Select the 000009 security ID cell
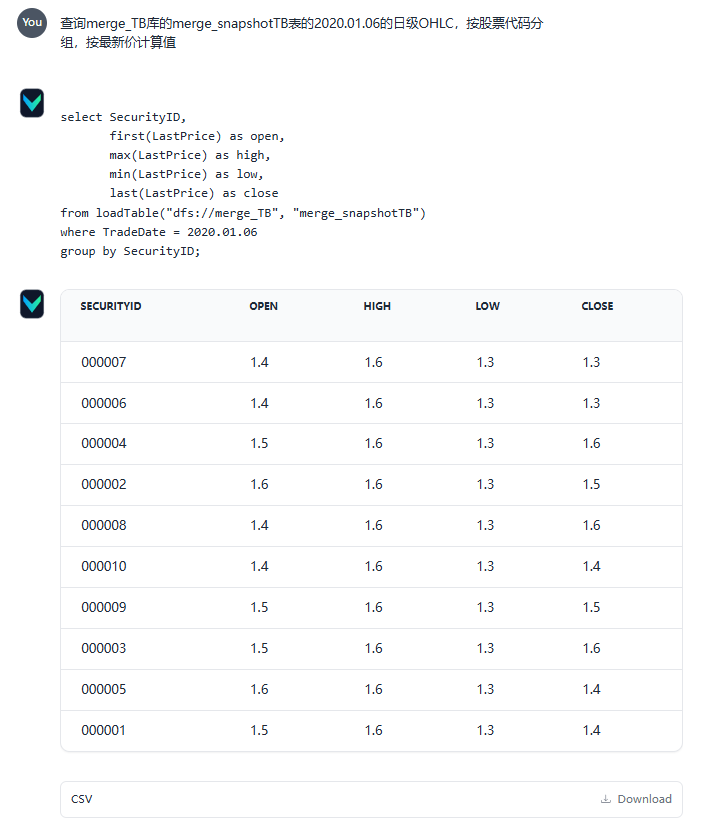Screen dimensions: 709x831 pyautogui.click(x=104, y=607)
